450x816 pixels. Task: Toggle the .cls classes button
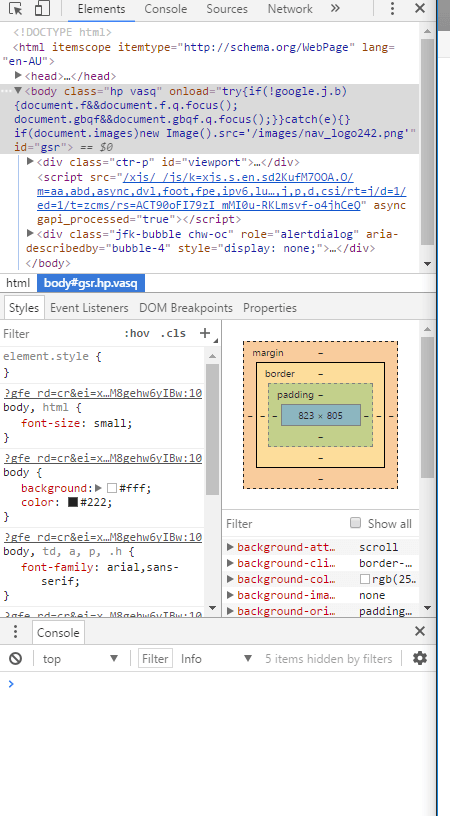coord(173,334)
